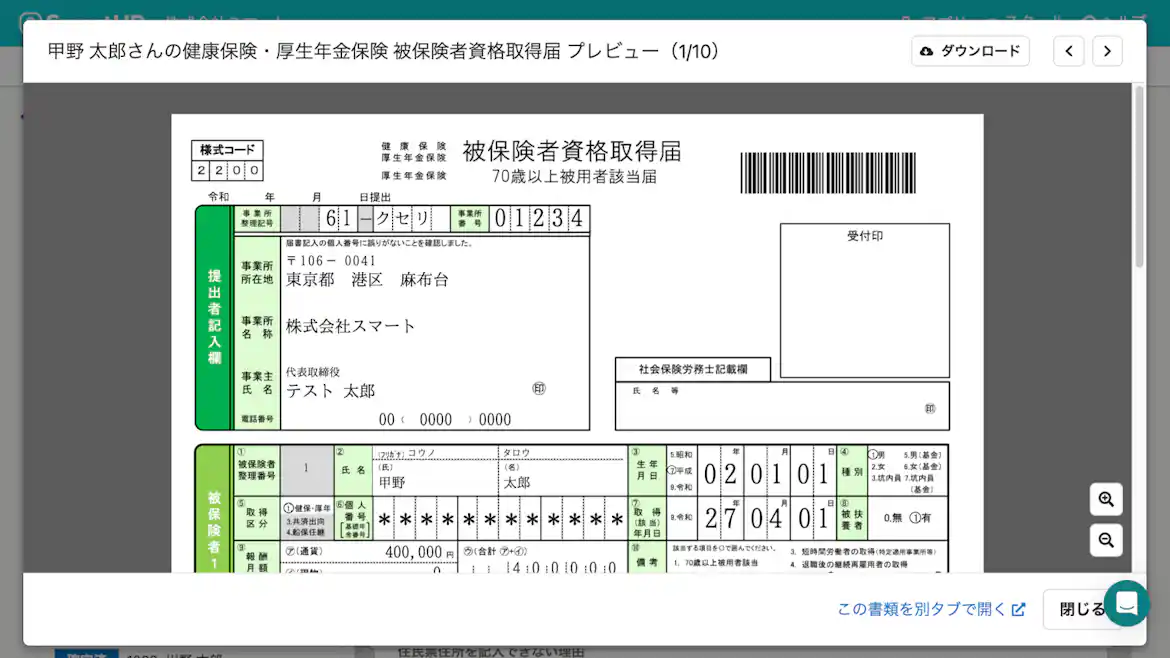This screenshot has height=658, width=1170.
Task: Go to the next page using the right chevron
Action: [x=1107, y=50]
